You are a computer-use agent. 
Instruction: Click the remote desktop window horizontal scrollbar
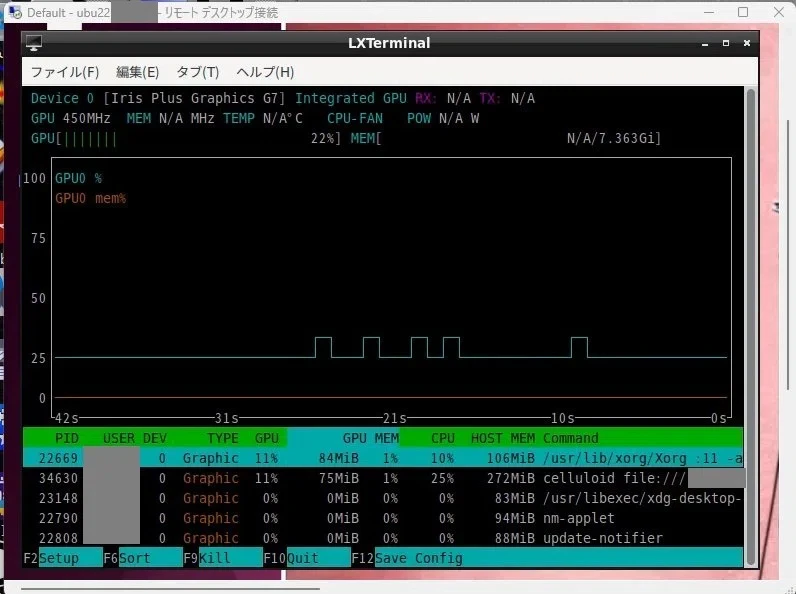(x=170, y=589)
